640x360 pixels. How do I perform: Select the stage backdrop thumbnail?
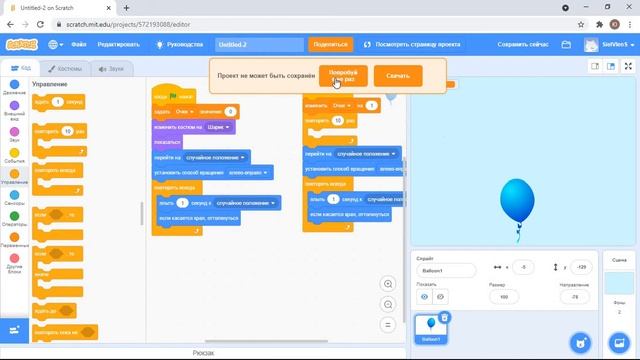(619, 283)
